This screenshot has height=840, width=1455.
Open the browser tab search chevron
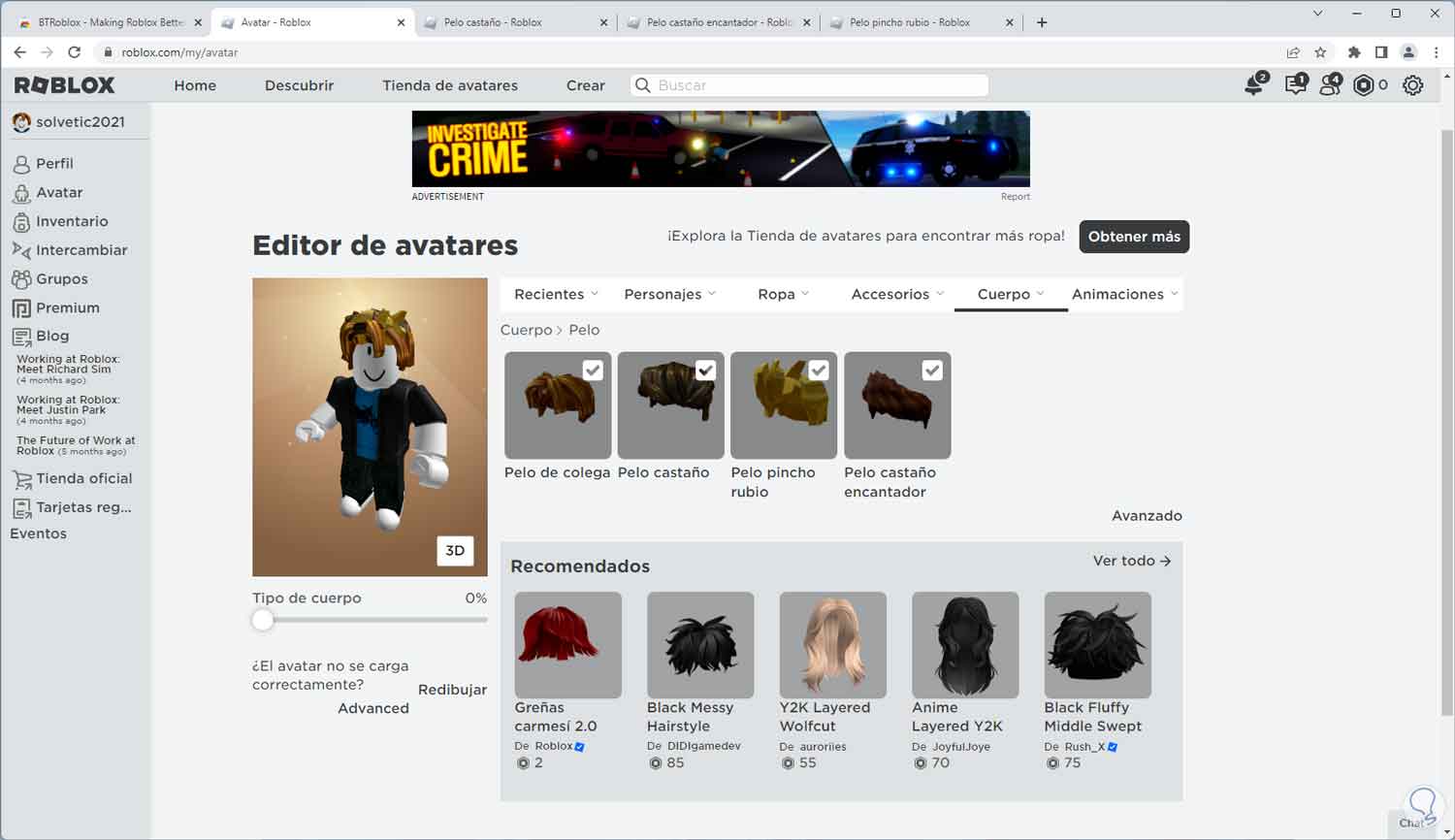[x=1317, y=14]
